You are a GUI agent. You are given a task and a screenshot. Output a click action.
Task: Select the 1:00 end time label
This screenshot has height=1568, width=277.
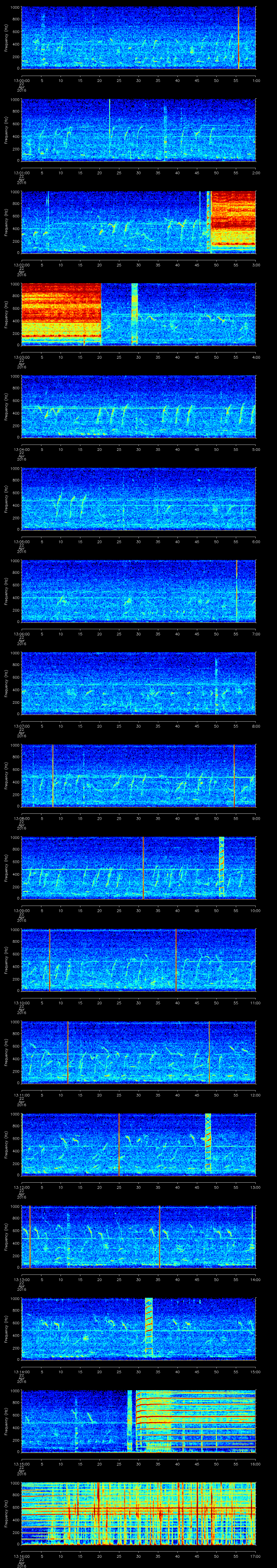[256, 80]
